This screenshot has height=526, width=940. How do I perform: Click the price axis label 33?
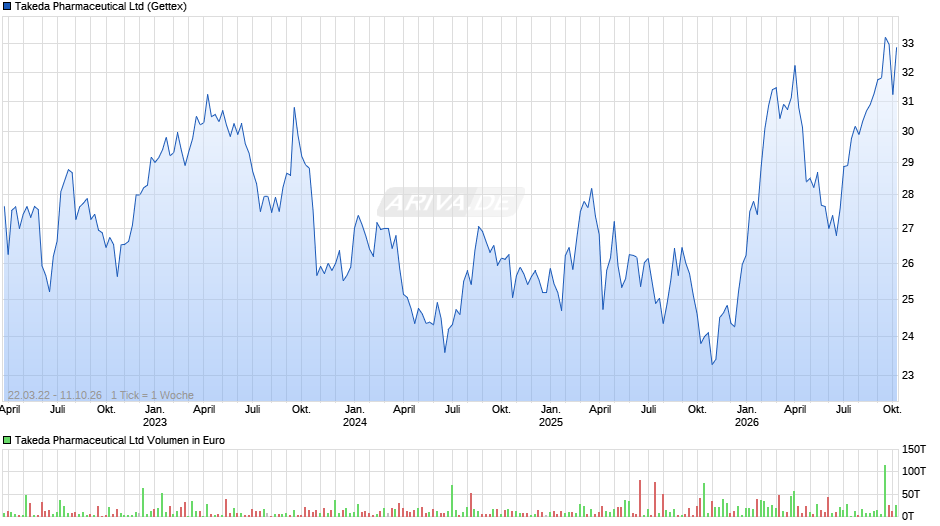(x=908, y=43)
